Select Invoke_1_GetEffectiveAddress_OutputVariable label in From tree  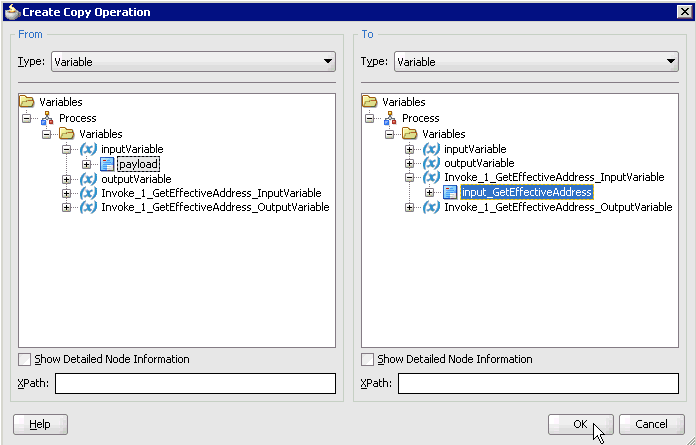pyautogui.click(x=215, y=207)
